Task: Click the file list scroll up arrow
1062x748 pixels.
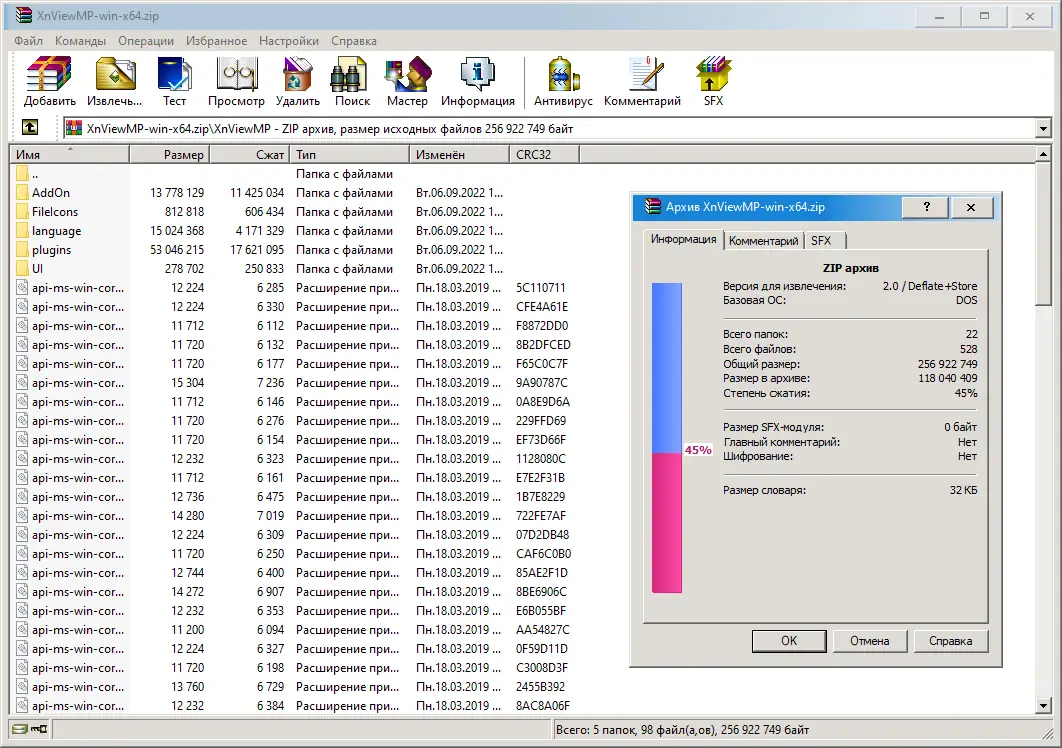Action: (1043, 154)
